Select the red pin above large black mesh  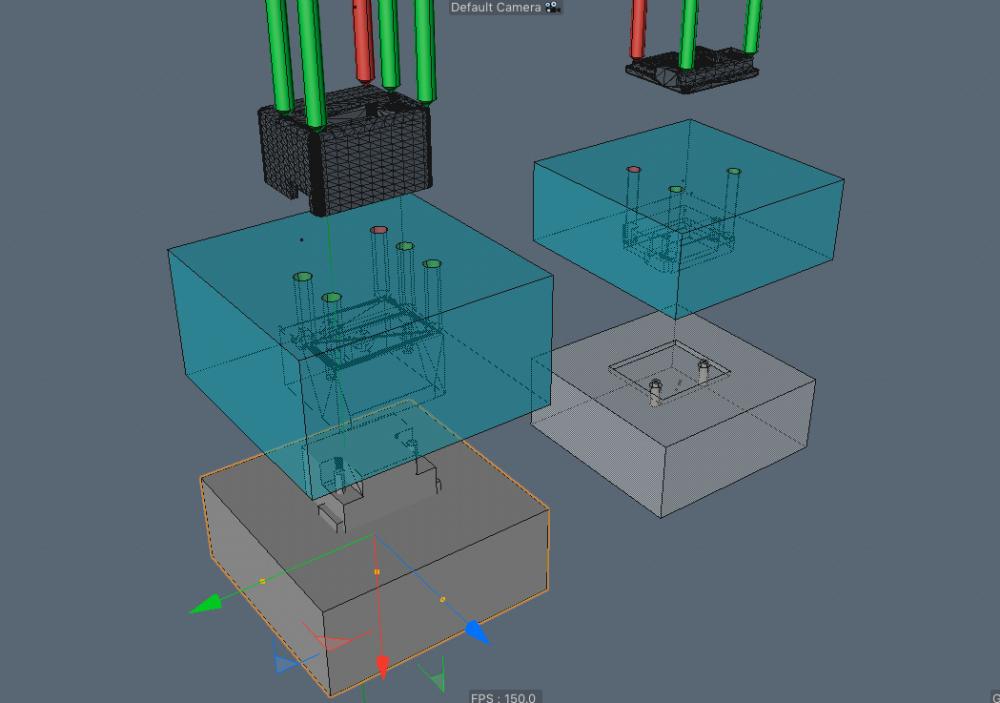coord(362,40)
